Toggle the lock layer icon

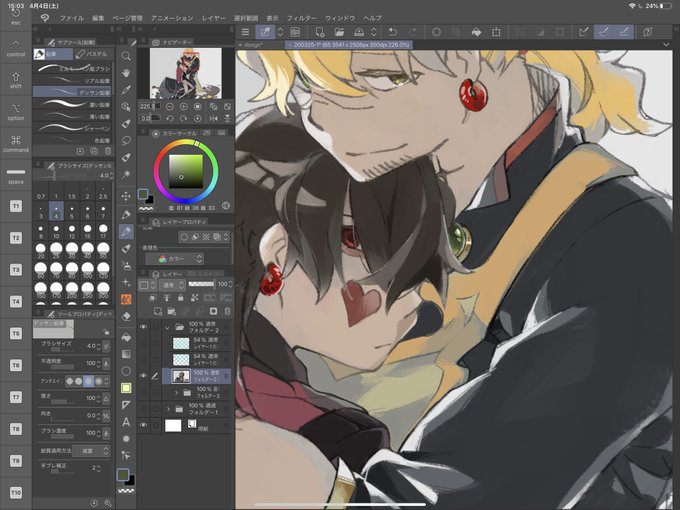tap(180, 298)
